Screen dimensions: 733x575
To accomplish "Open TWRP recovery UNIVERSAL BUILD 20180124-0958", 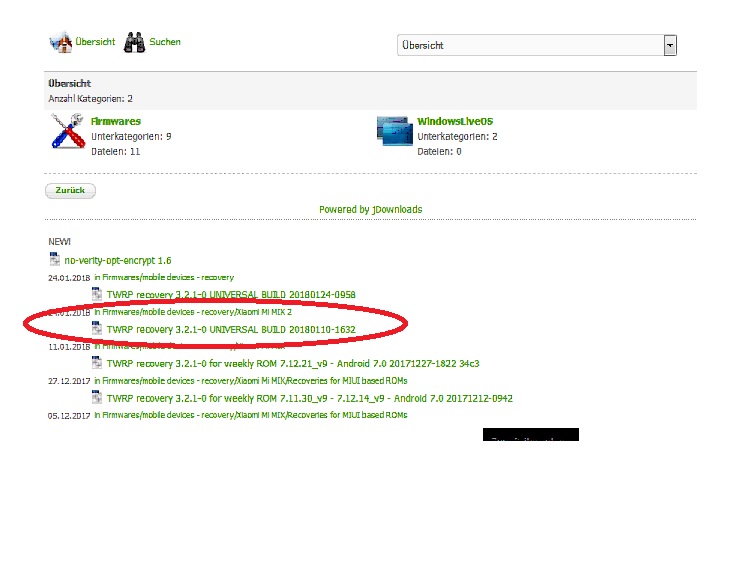I will [231, 295].
